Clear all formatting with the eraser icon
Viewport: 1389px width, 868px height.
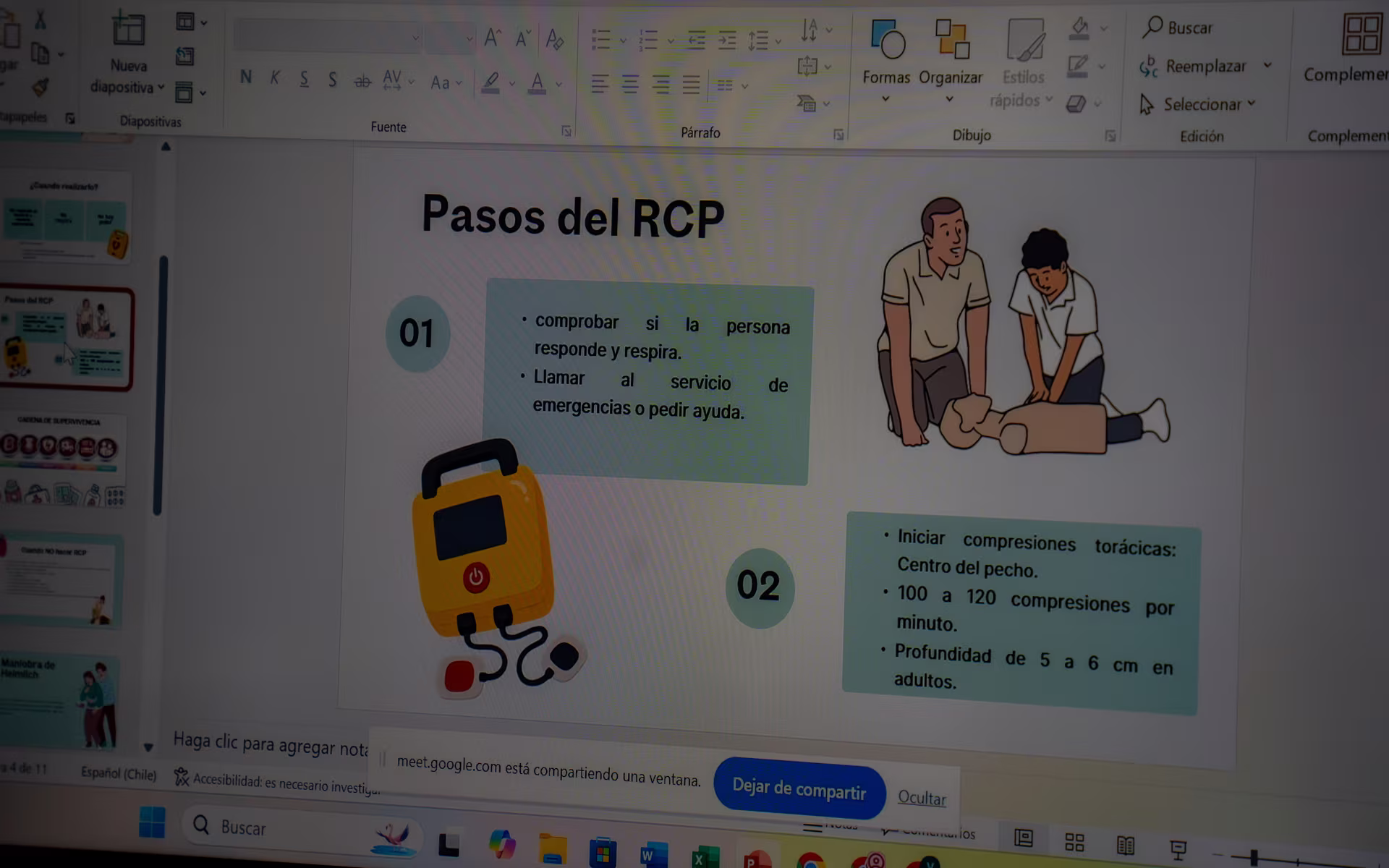coord(555,39)
